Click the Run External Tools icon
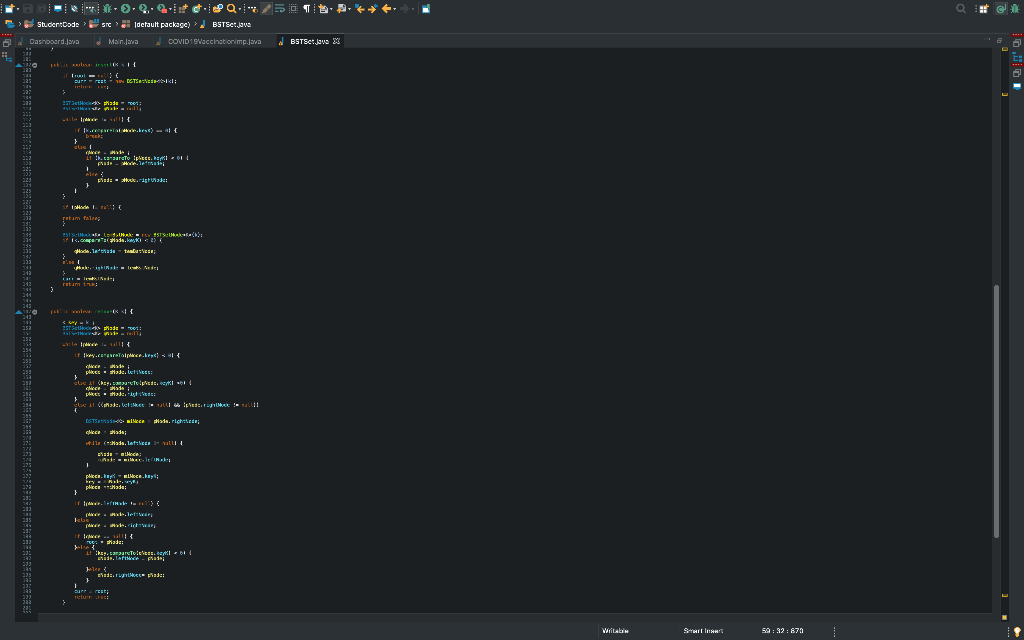1024x640 pixels. tap(161, 8)
